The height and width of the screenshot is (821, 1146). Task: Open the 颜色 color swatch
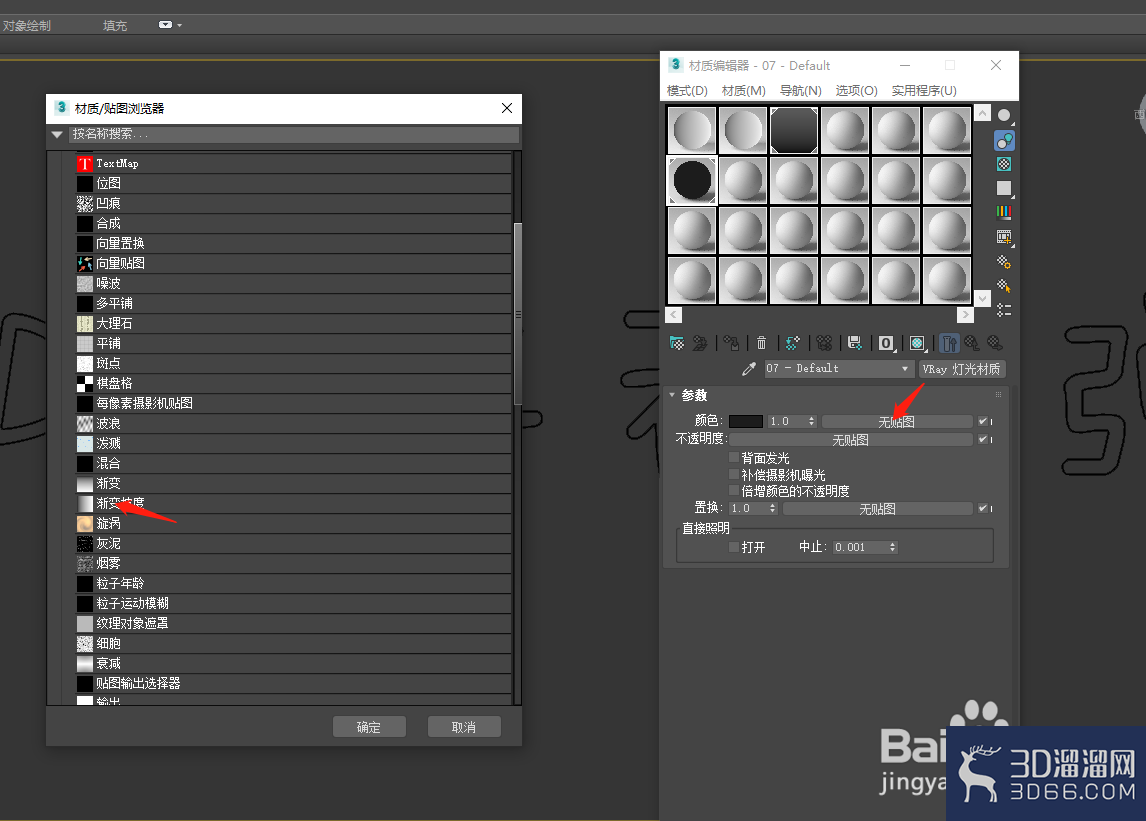pyautogui.click(x=746, y=421)
